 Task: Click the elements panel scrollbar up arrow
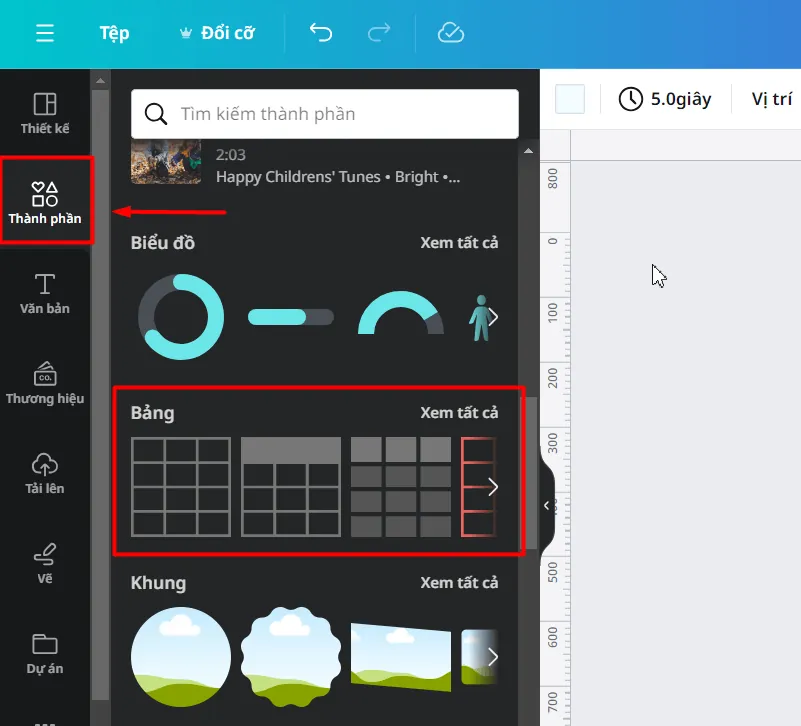click(x=528, y=151)
